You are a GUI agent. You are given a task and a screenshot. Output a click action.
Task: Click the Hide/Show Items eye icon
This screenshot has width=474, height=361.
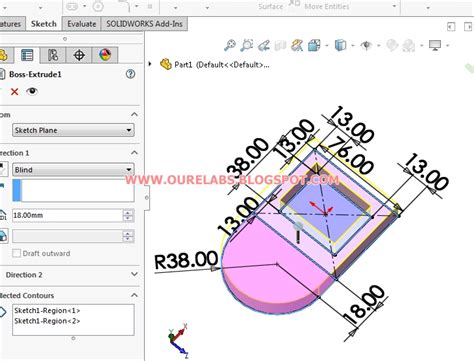[x=366, y=45]
